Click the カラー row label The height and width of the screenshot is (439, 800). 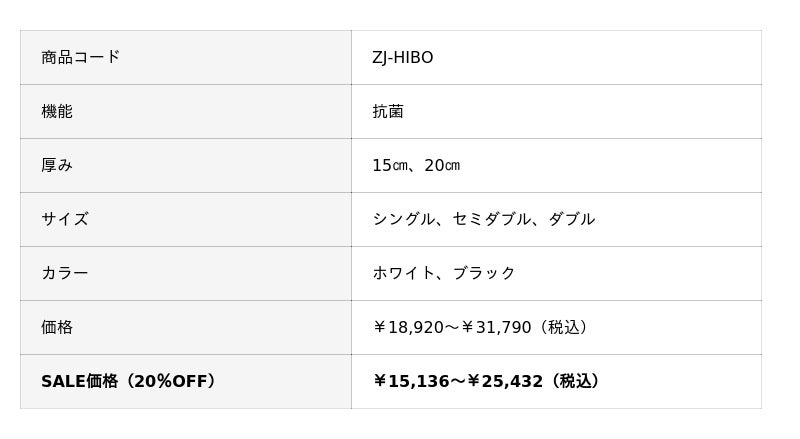pyautogui.click(x=65, y=273)
